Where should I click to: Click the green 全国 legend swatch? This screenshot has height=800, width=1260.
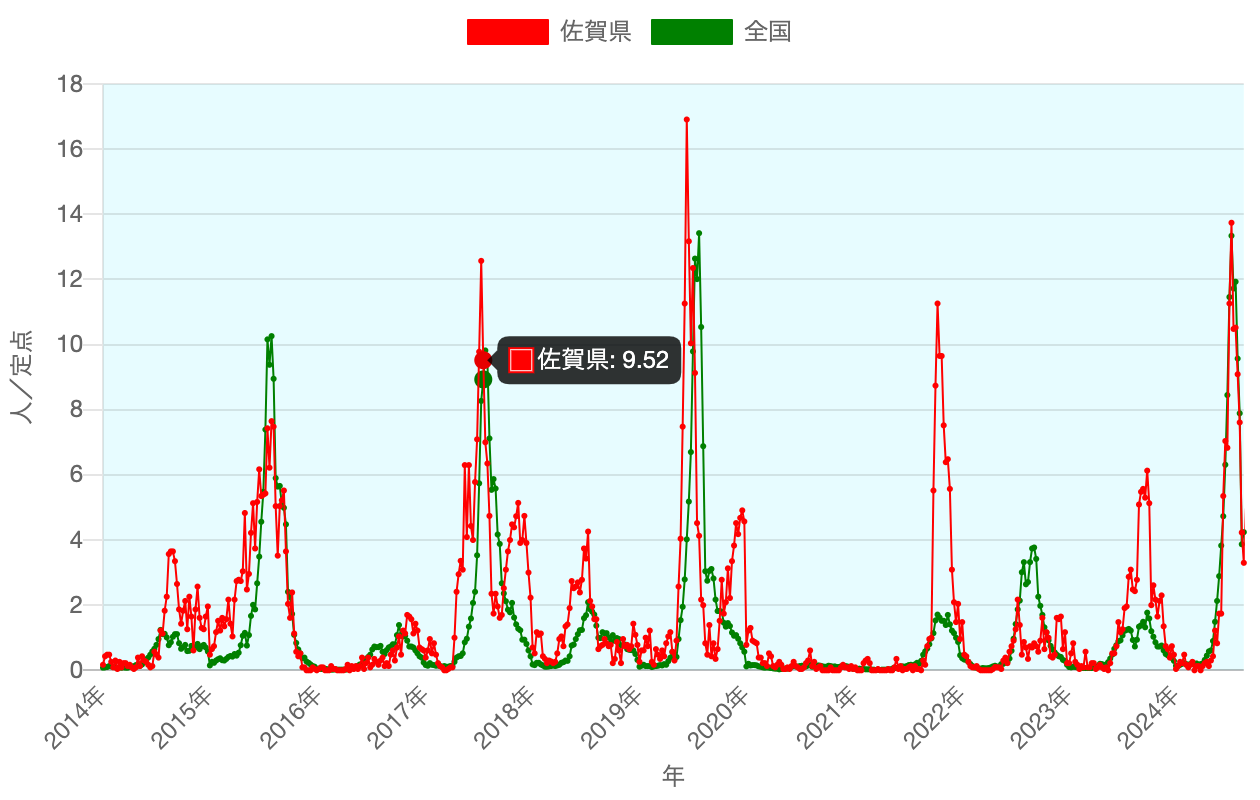[x=691, y=32]
